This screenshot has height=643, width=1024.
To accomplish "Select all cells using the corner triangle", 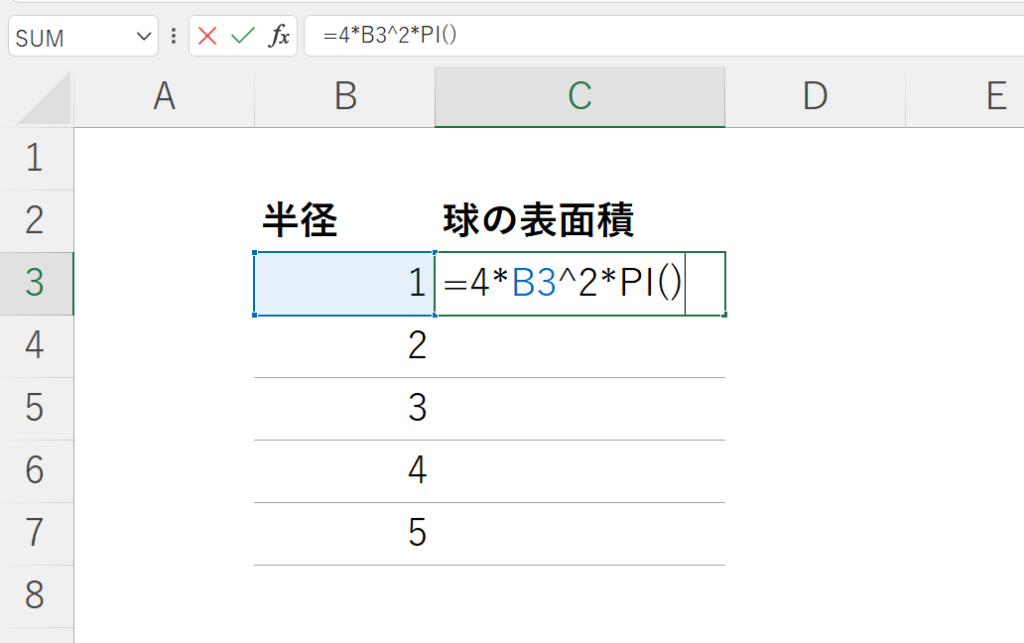I will tap(44, 98).
